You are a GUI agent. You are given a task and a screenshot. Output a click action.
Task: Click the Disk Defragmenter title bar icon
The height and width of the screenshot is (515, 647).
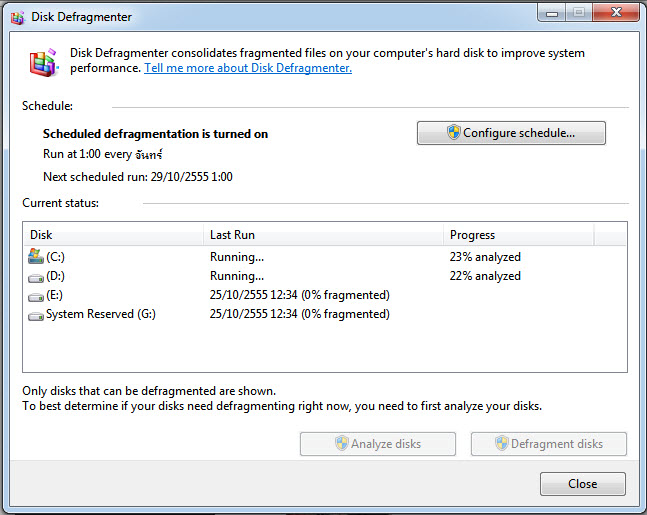click(x=17, y=17)
